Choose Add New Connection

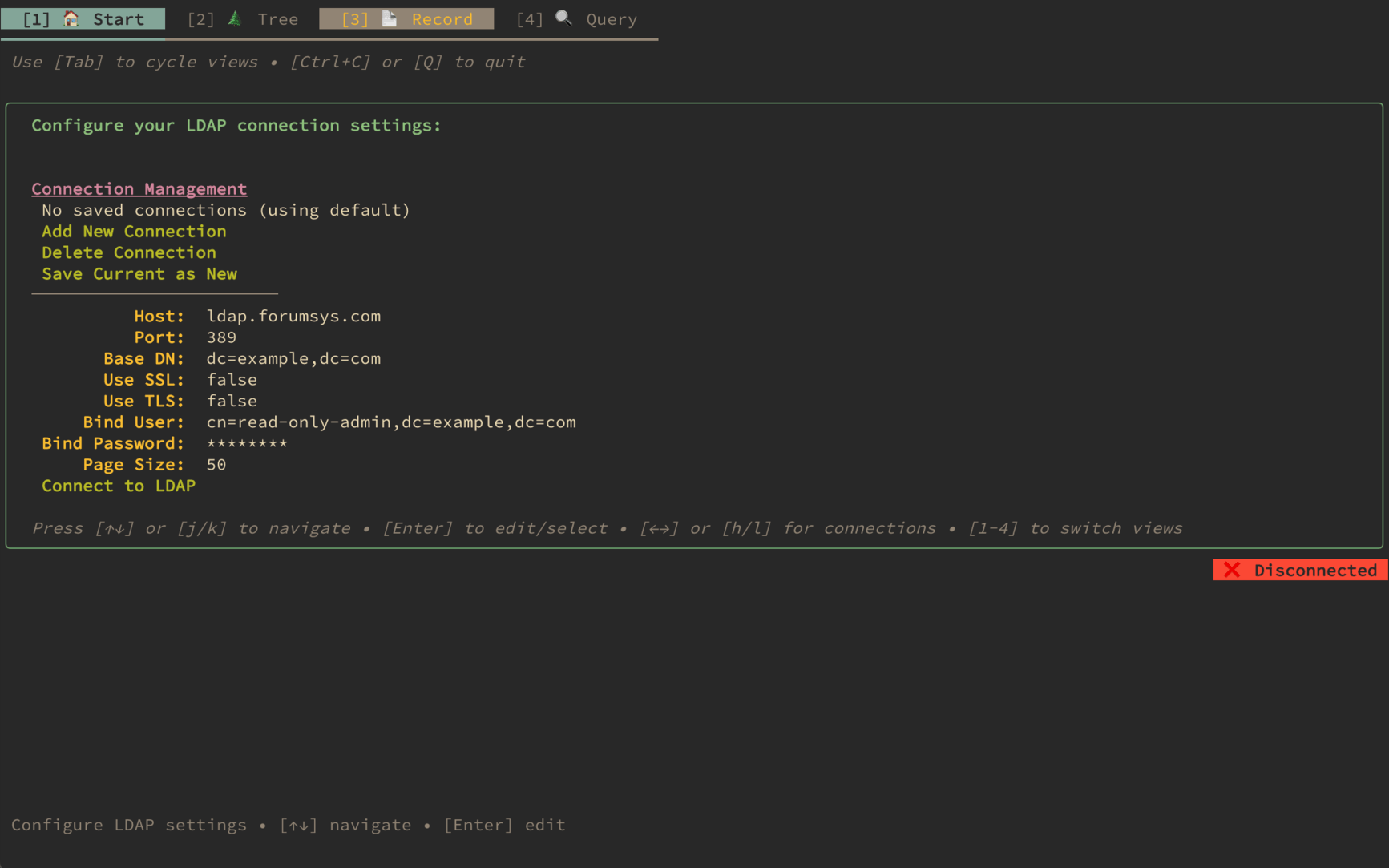pos(134,231)
